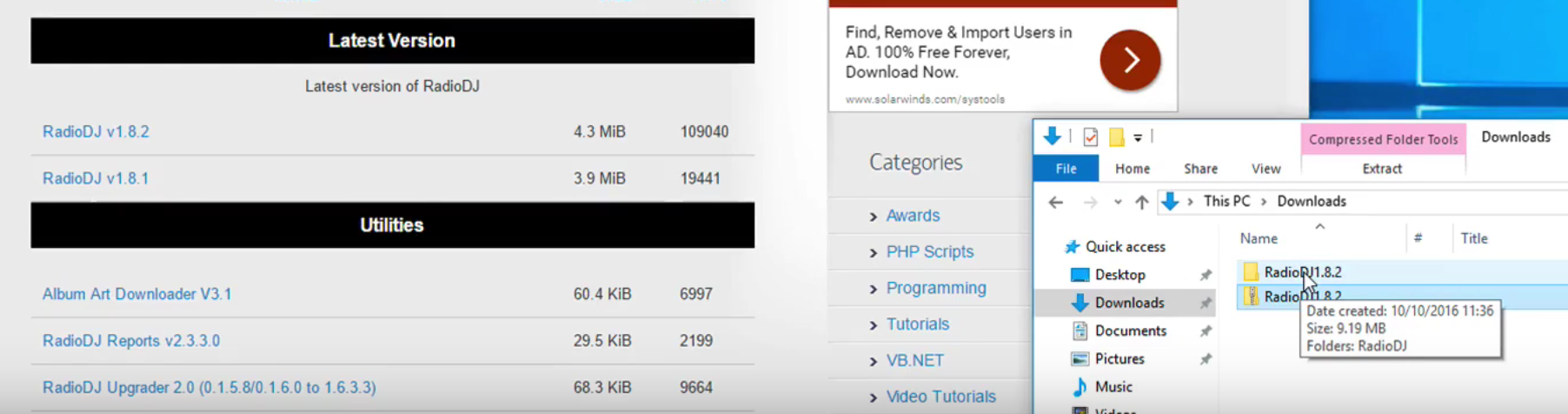This screenshot has height=414, width=1568.
Task: Select Downloads in the navigation pane
Action: click(1129, 303)
